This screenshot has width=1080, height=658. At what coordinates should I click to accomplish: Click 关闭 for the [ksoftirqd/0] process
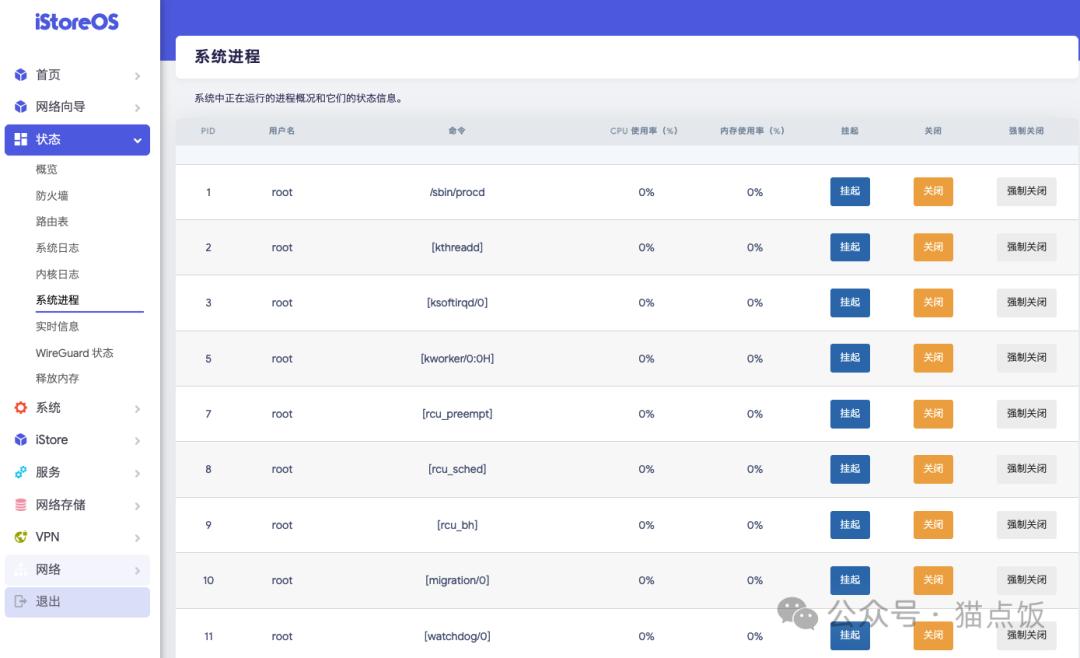click(932, 302)
